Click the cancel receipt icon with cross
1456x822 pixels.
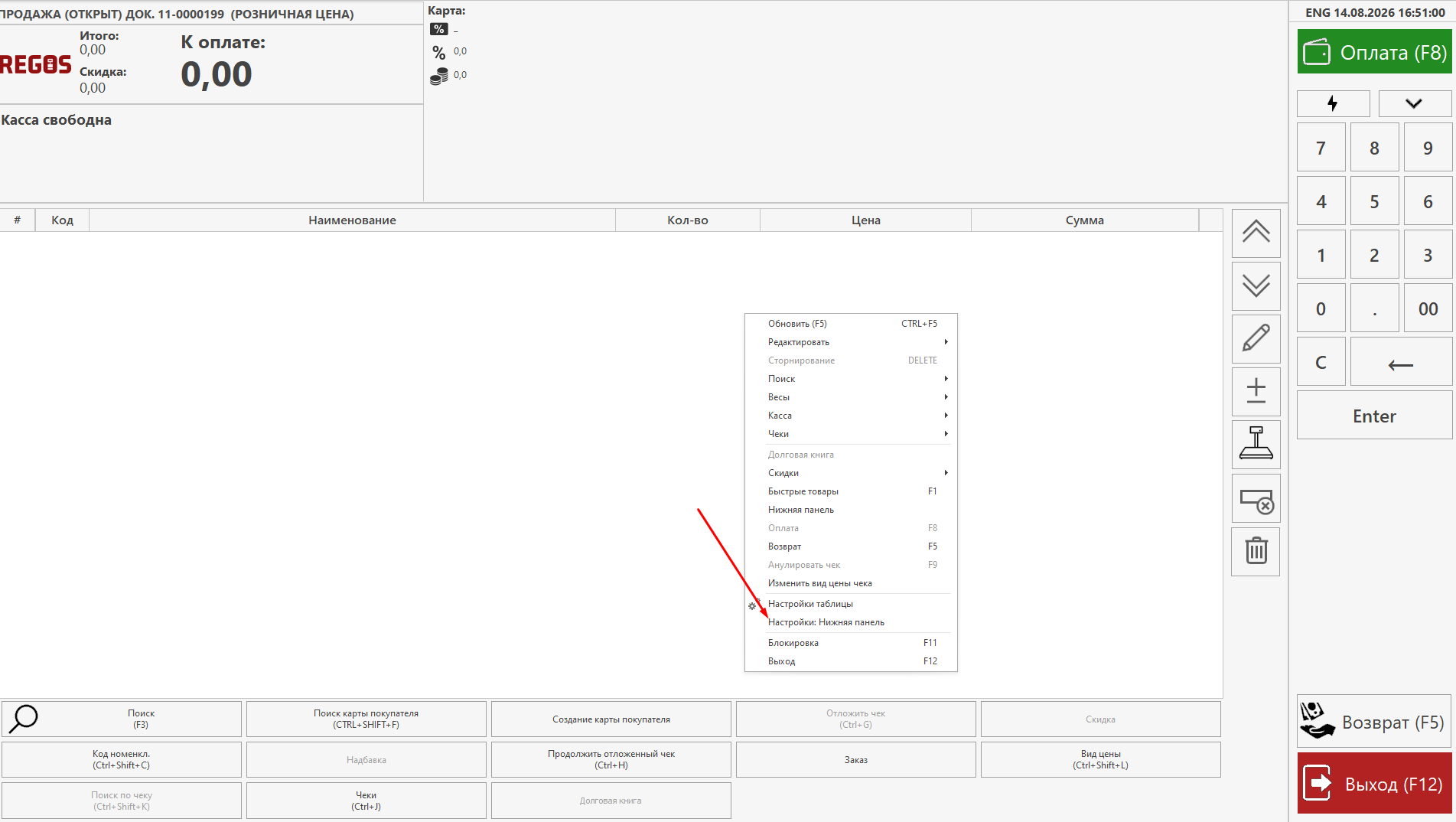[1256, 499]
